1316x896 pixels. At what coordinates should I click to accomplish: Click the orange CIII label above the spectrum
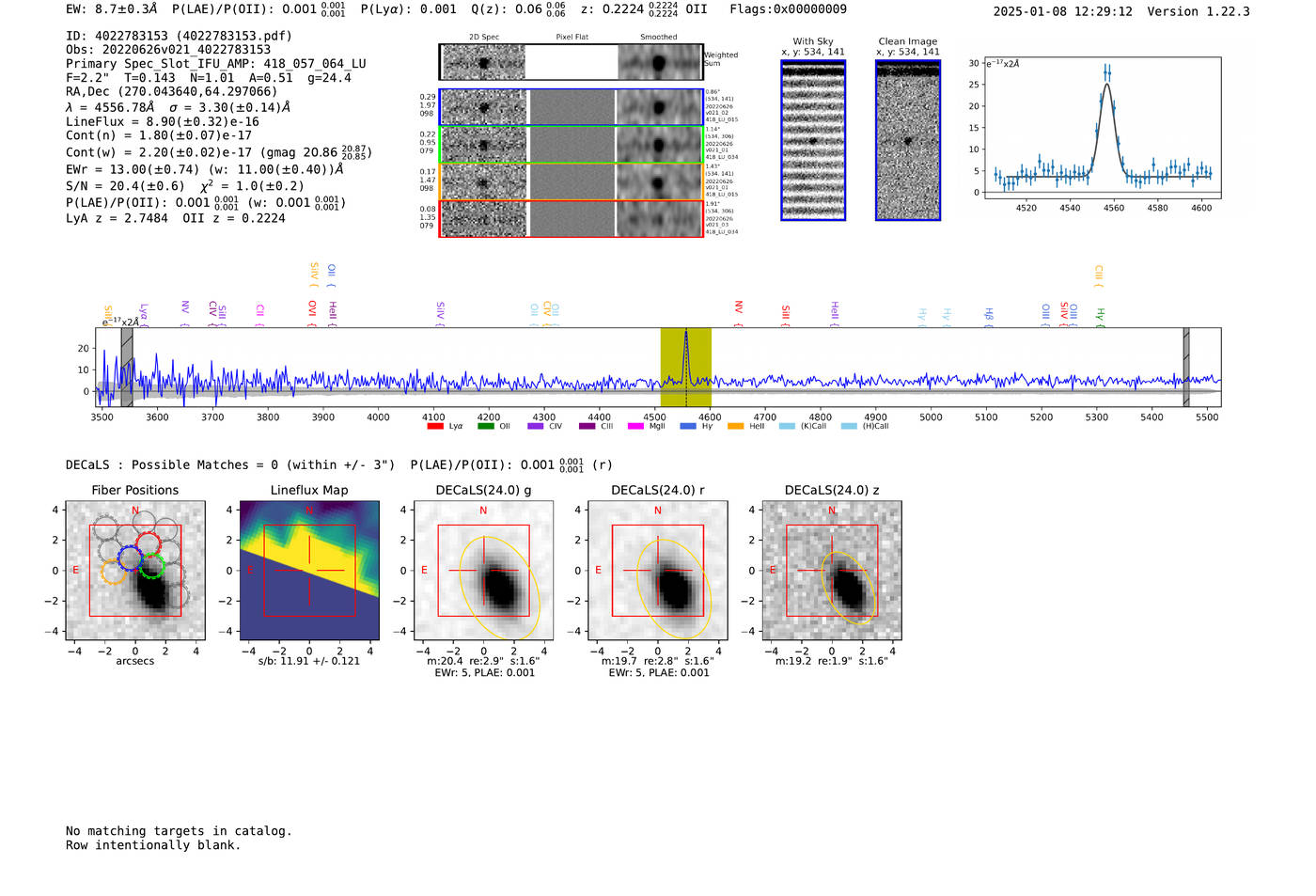(x=1098, y=275)
